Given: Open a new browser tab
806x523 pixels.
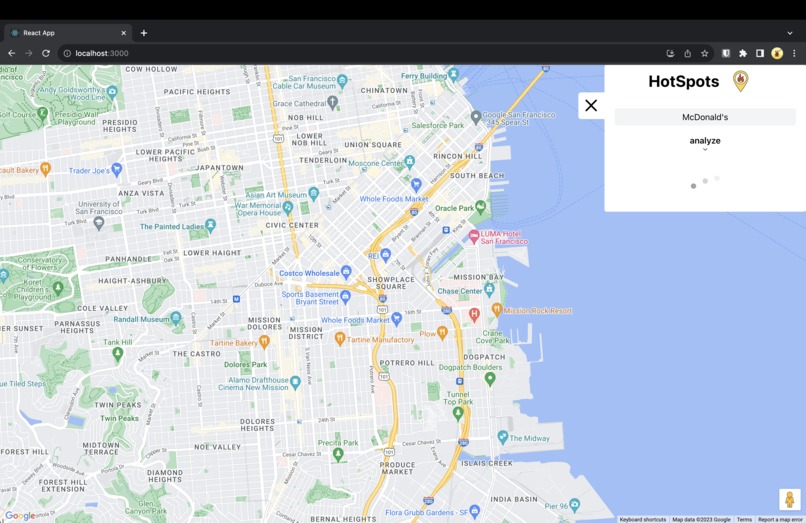Looking at the screenshot, I should [x=144, y=33].
